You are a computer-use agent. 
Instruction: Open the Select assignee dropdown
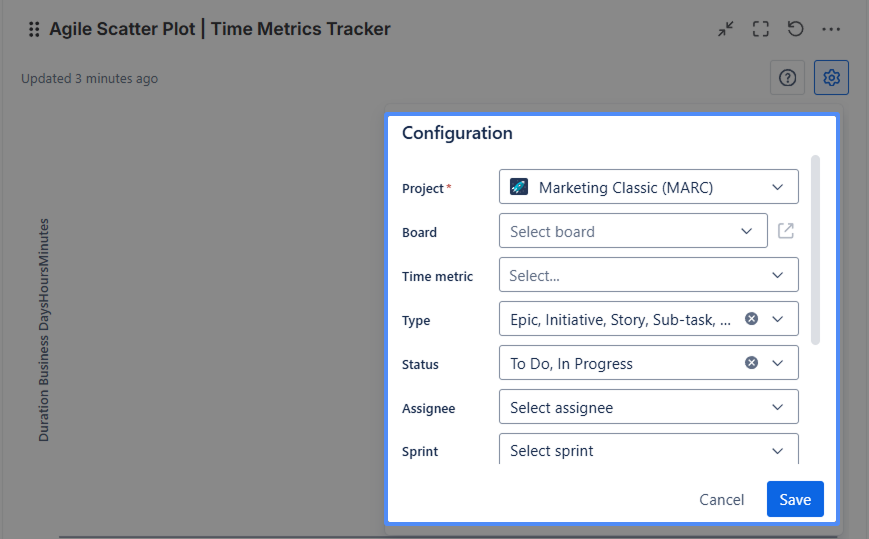coord(648,407)
